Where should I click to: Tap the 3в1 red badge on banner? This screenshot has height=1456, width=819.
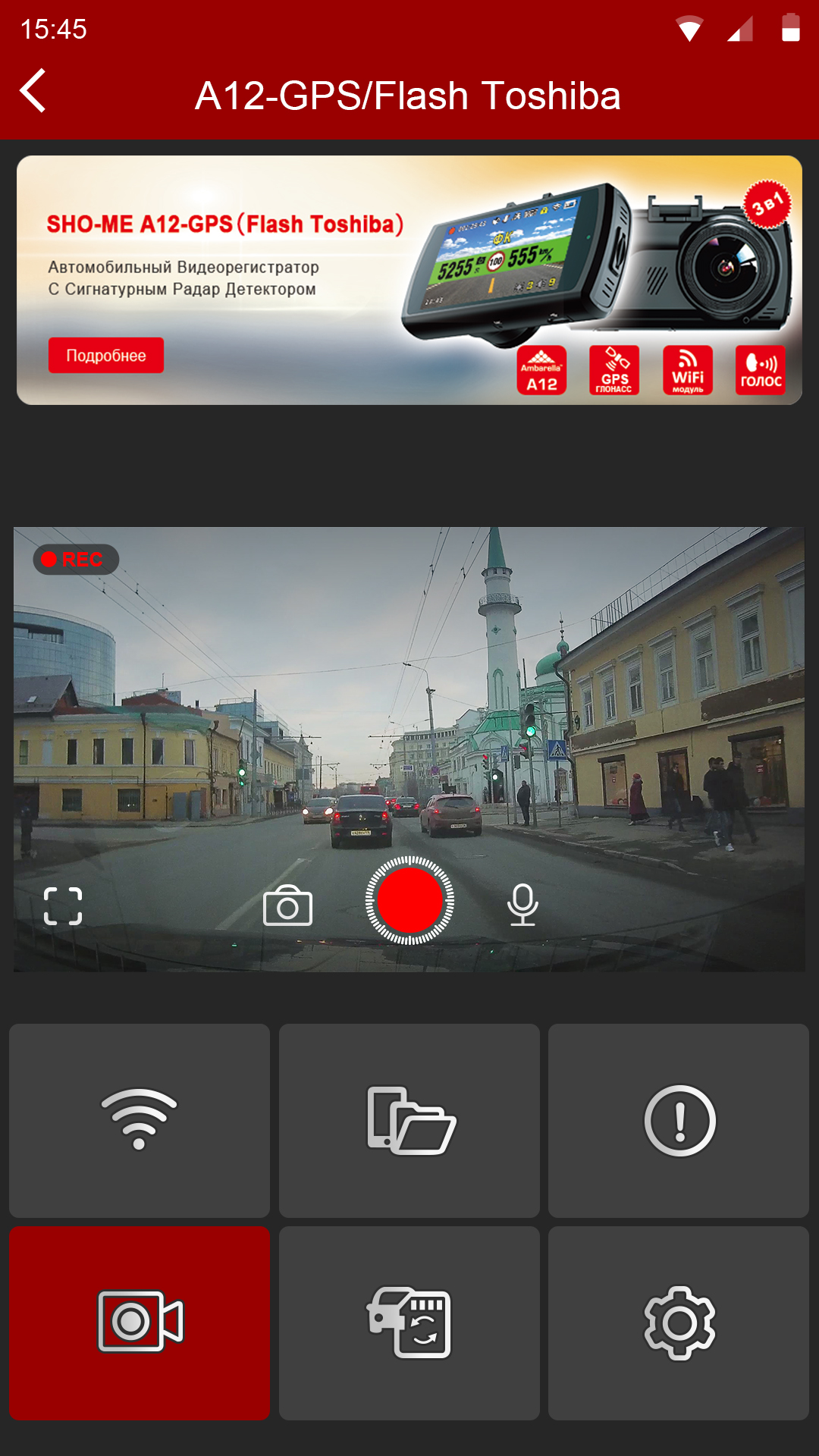[x=767, y=205]
